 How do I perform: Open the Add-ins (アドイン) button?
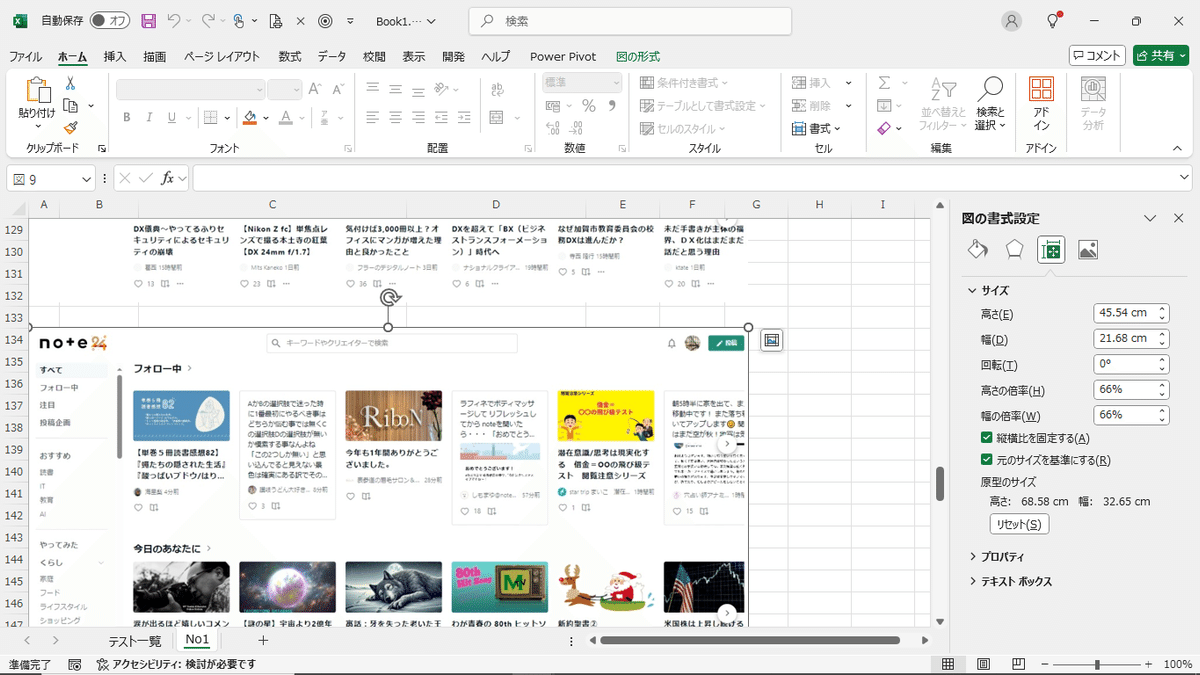[1042, 104]
